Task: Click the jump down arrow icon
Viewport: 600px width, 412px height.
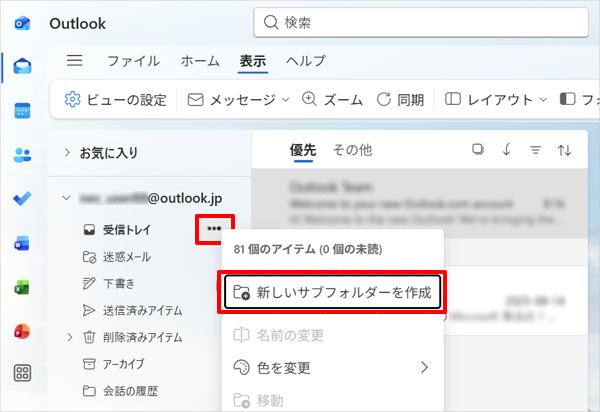Action: pos(507,149)
